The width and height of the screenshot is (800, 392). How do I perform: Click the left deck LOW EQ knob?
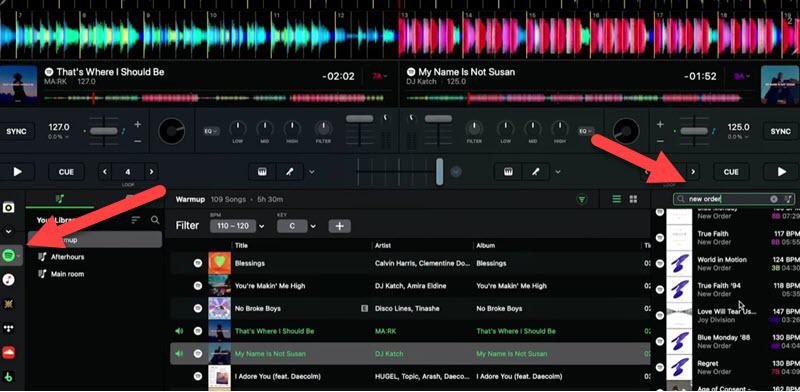tap(237, 129)
